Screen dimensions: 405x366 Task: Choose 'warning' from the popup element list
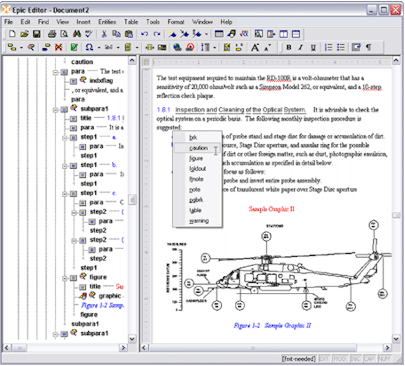(199, 221)
